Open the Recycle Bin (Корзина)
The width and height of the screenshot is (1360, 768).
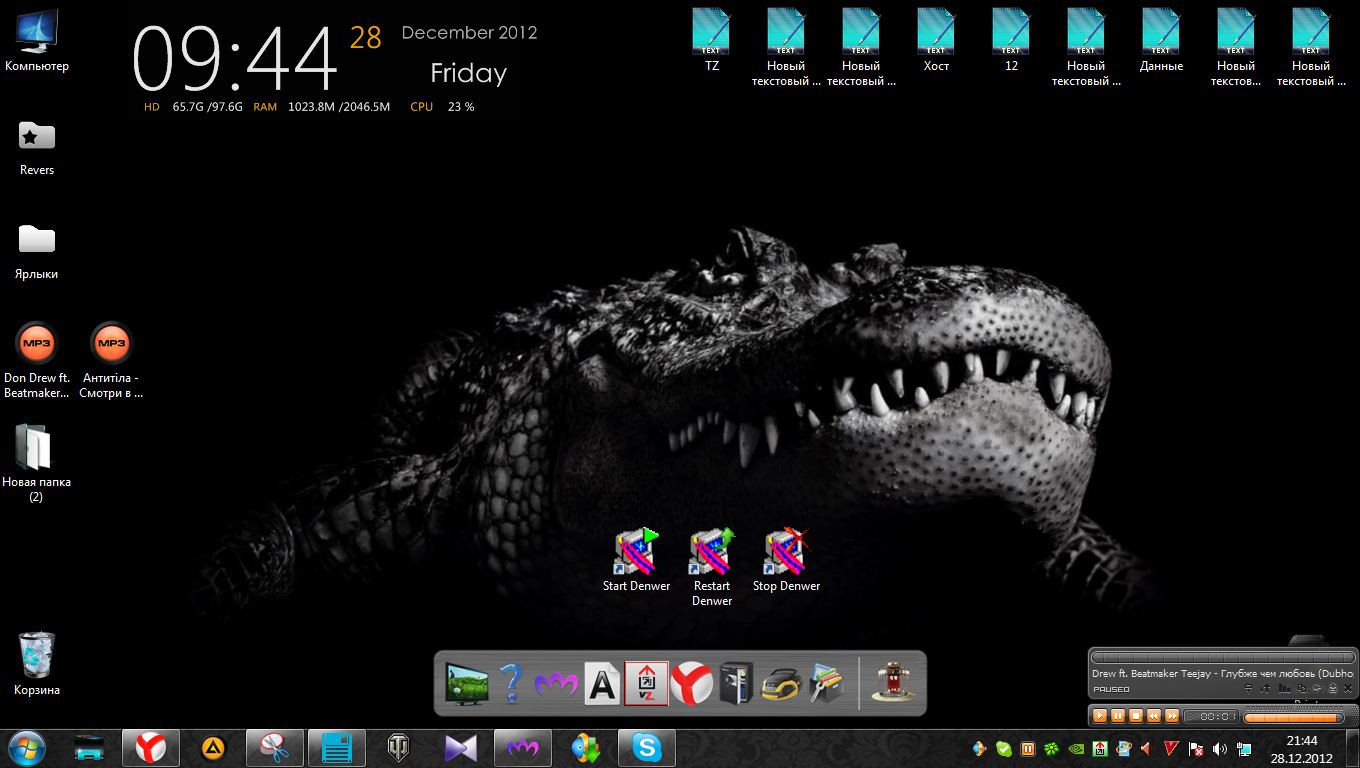(x=37, y=656)
